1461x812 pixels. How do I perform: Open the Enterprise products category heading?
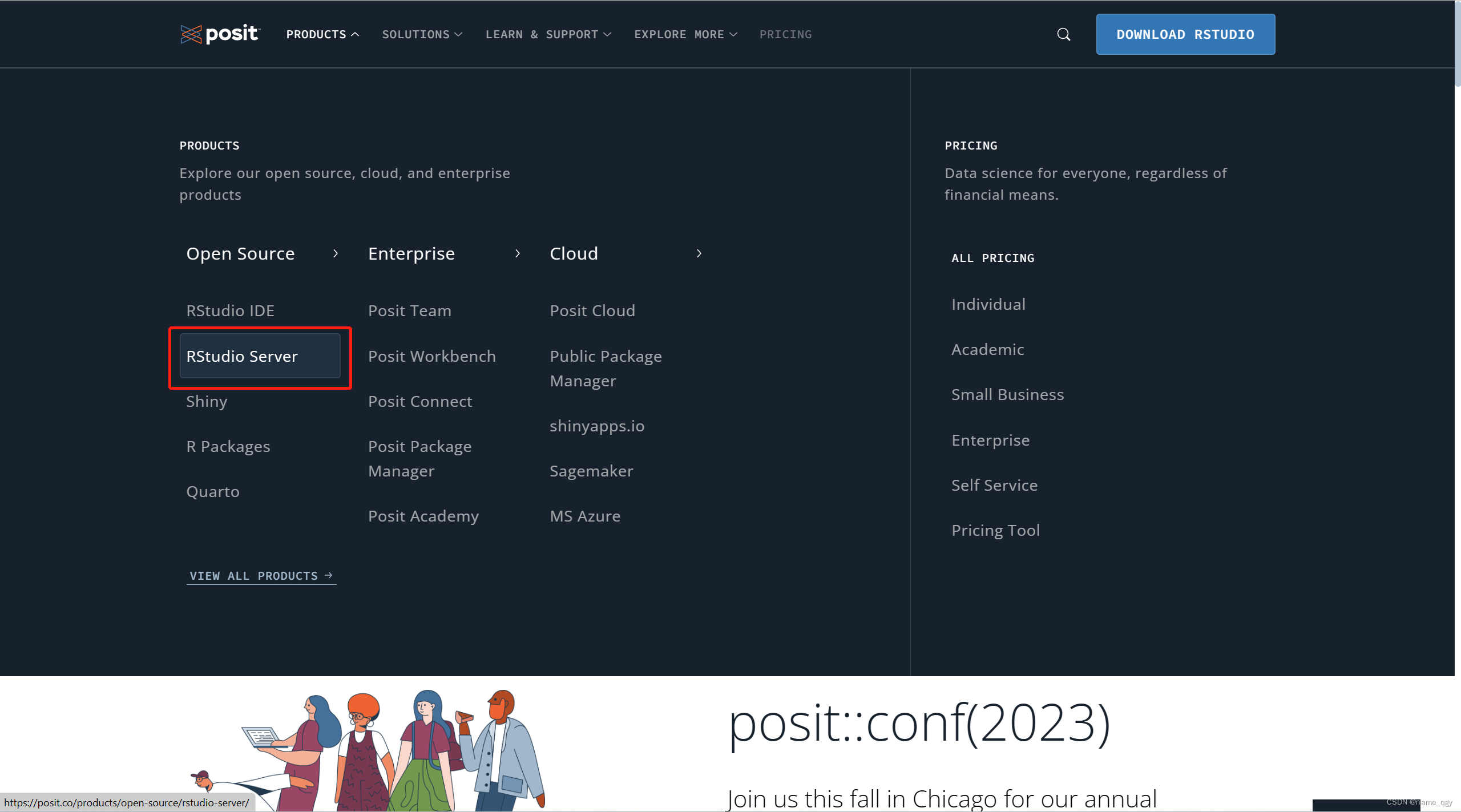click(x=411, y=253)
